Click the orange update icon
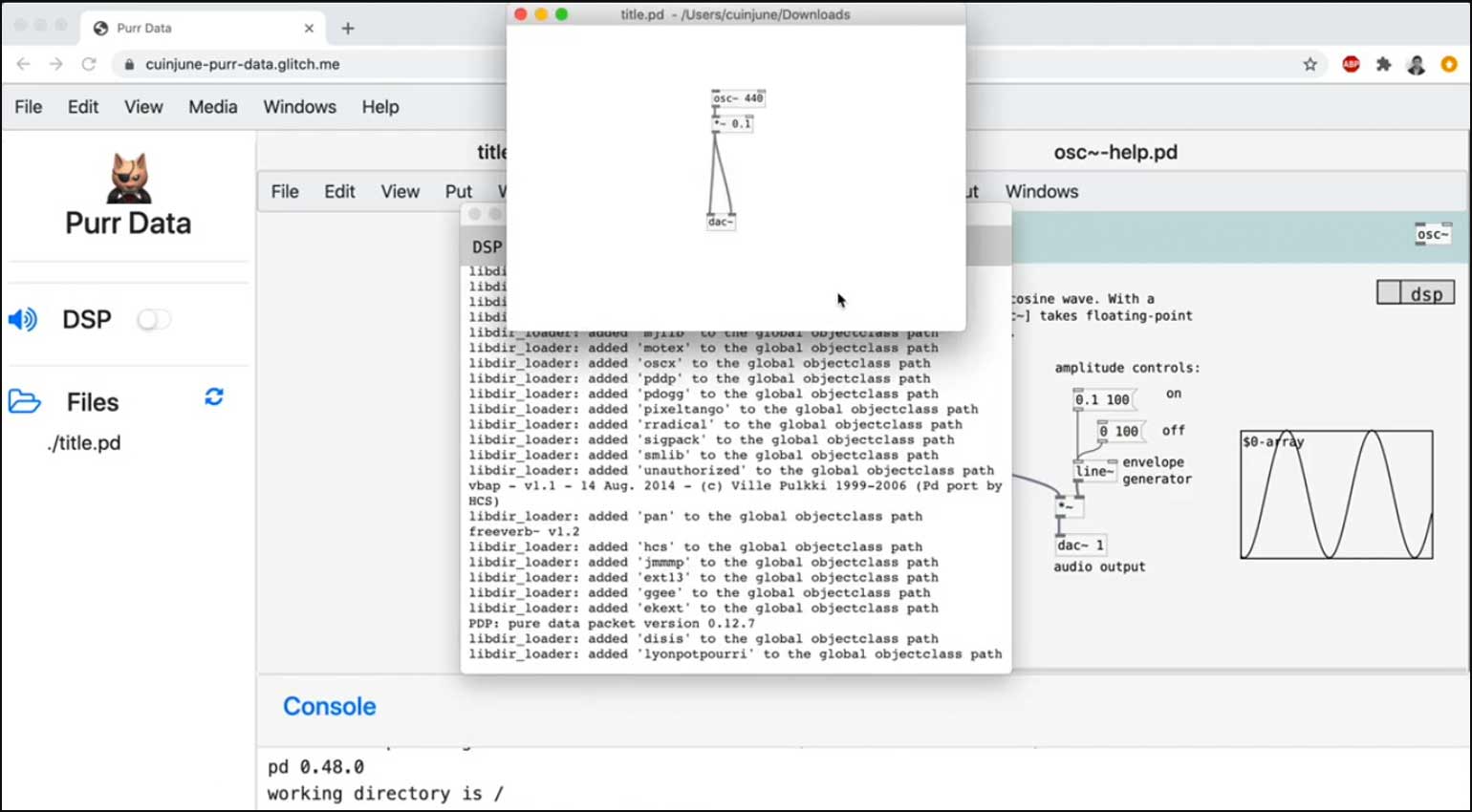The height and width of the screenshot is (812, 1472). [1449, 64]
